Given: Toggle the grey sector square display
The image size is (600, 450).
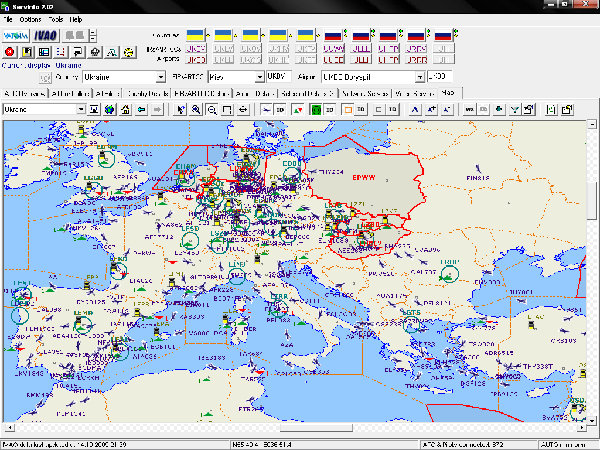Looking at the screenshot, I should click(378, 109).
